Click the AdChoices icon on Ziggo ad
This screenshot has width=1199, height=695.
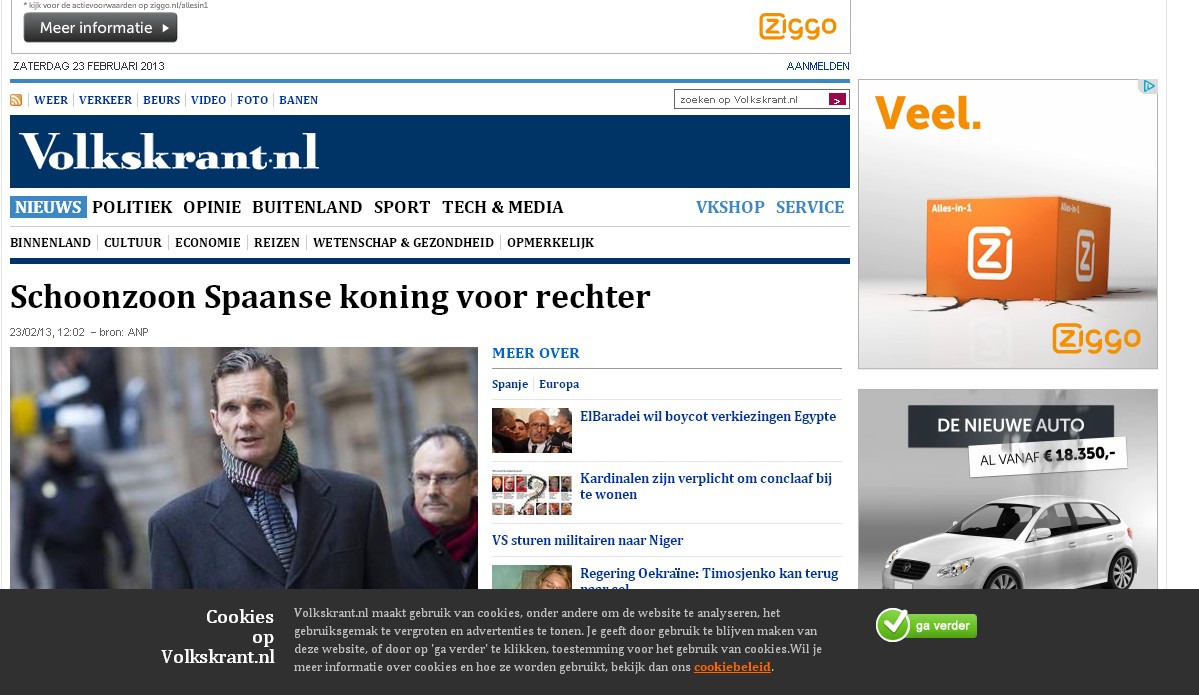coord(1149,86)
